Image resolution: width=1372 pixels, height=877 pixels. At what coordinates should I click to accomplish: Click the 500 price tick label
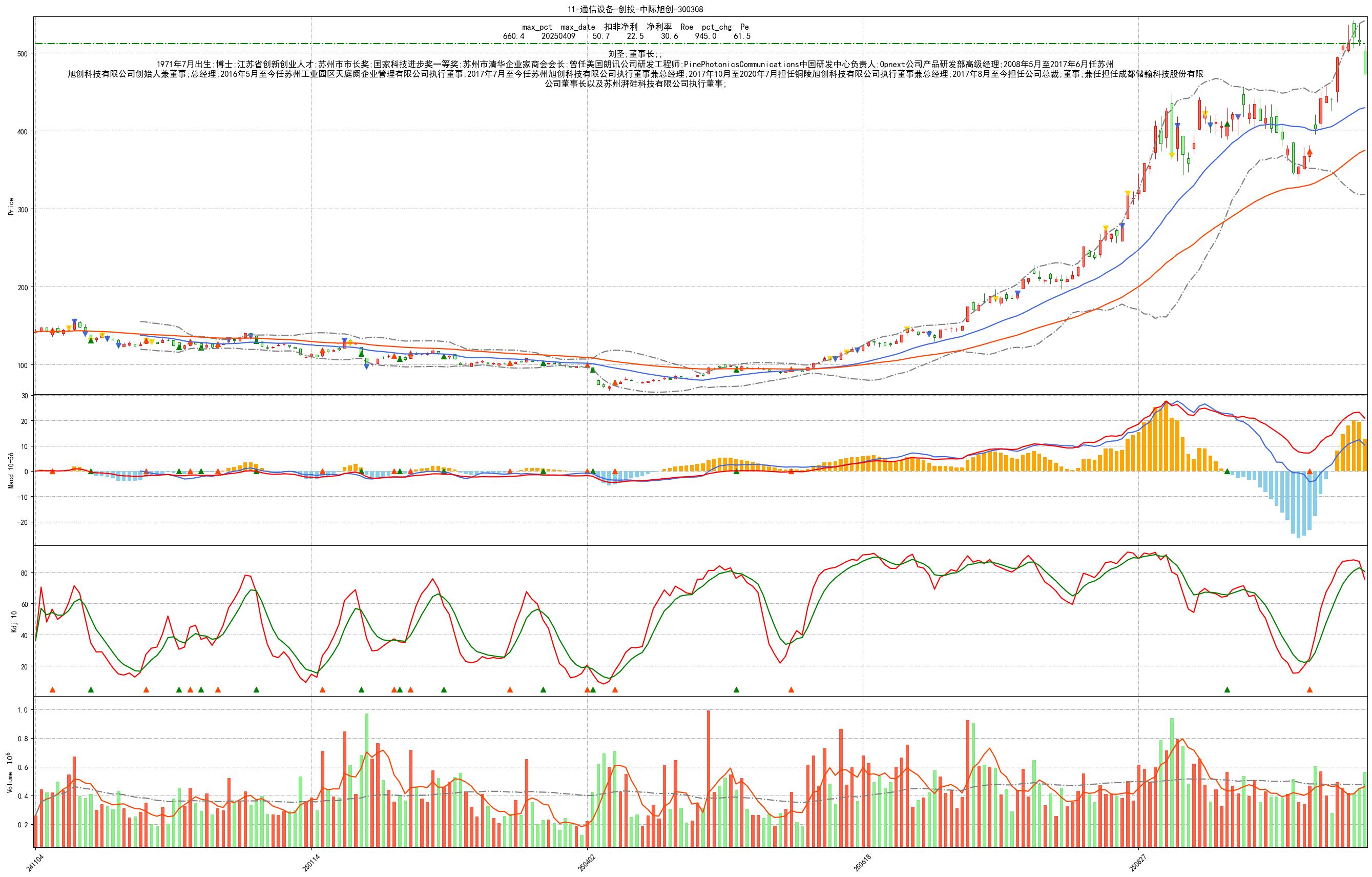(x=22, y=54)
